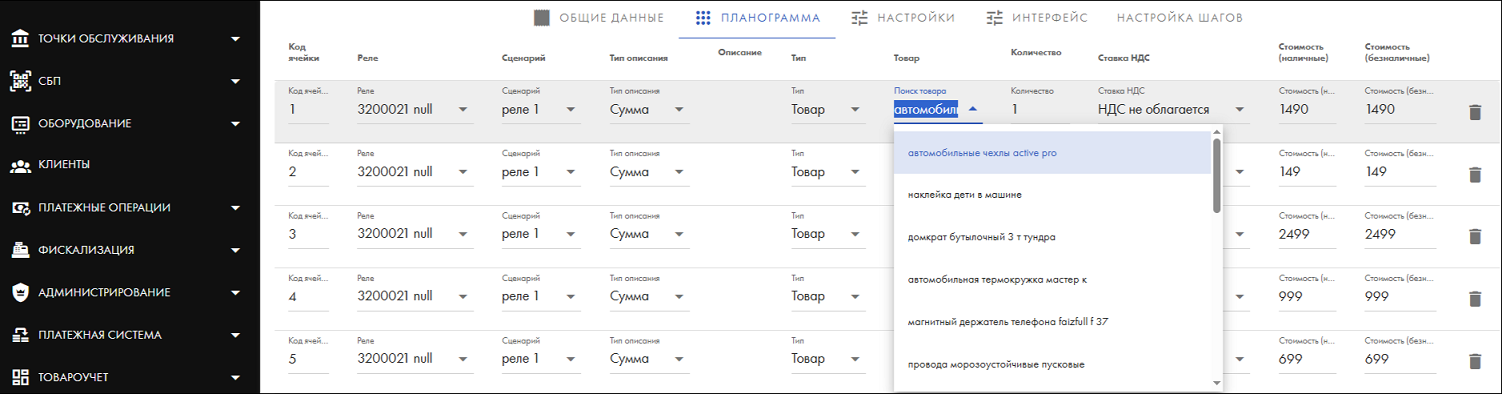Click the Платежная система icon
The width and height of the screenshot is (1502, 394).
tap(20, 335)
